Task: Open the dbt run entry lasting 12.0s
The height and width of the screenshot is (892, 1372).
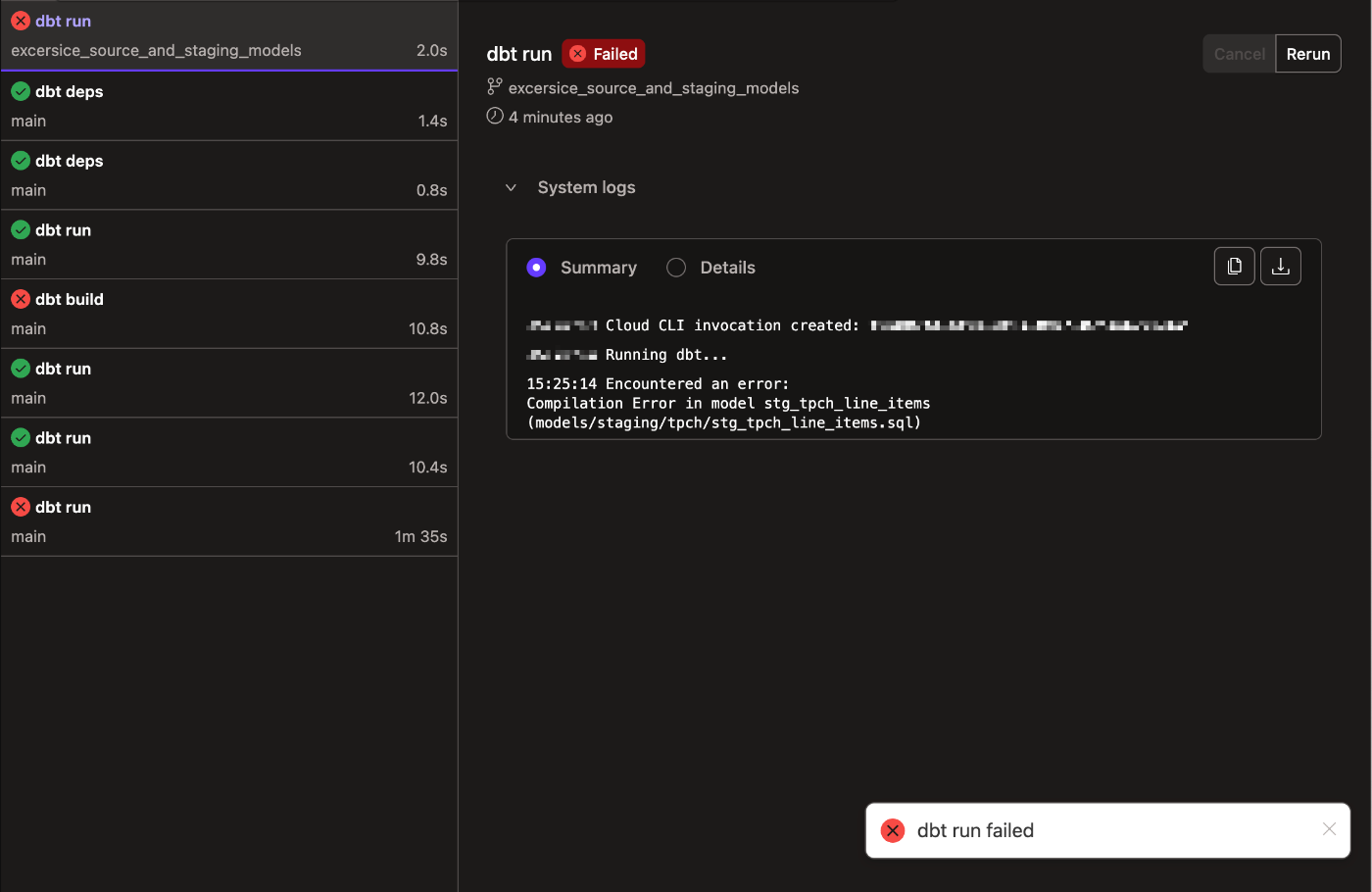Action: [229, 383]
